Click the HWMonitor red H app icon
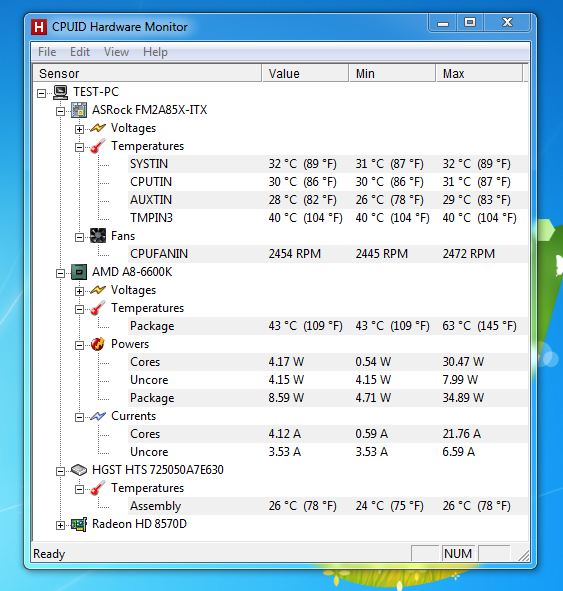 [x=39, y=27]
